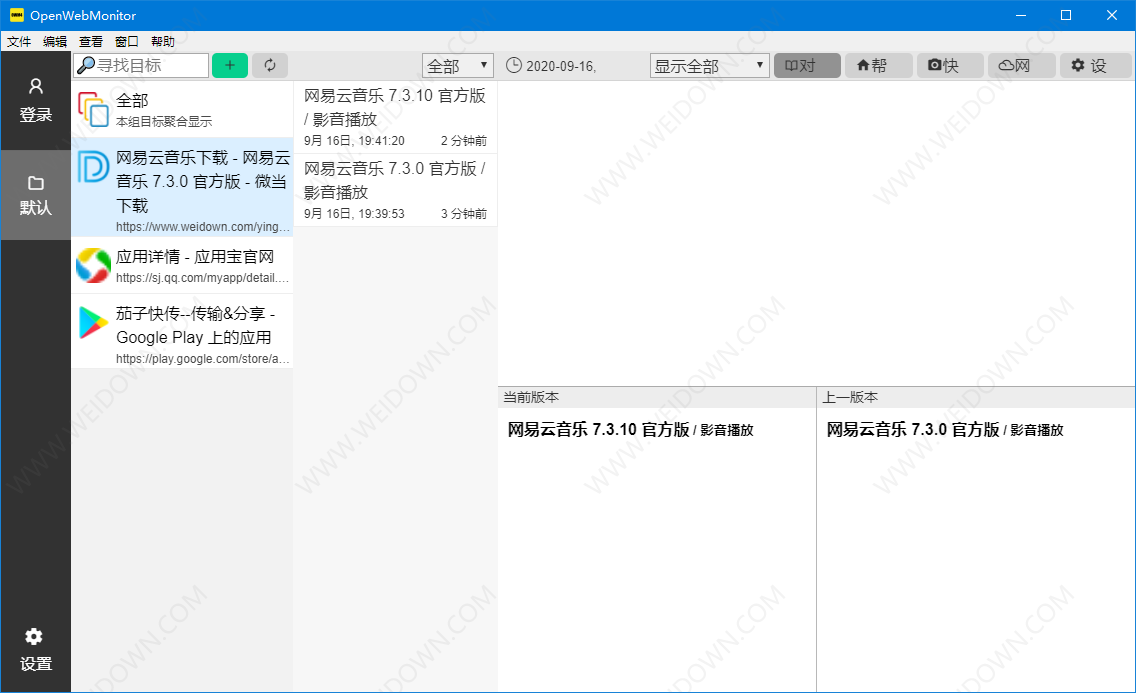Click the Google Play triangle icon

pyautogui.click(x=93, y=323)
